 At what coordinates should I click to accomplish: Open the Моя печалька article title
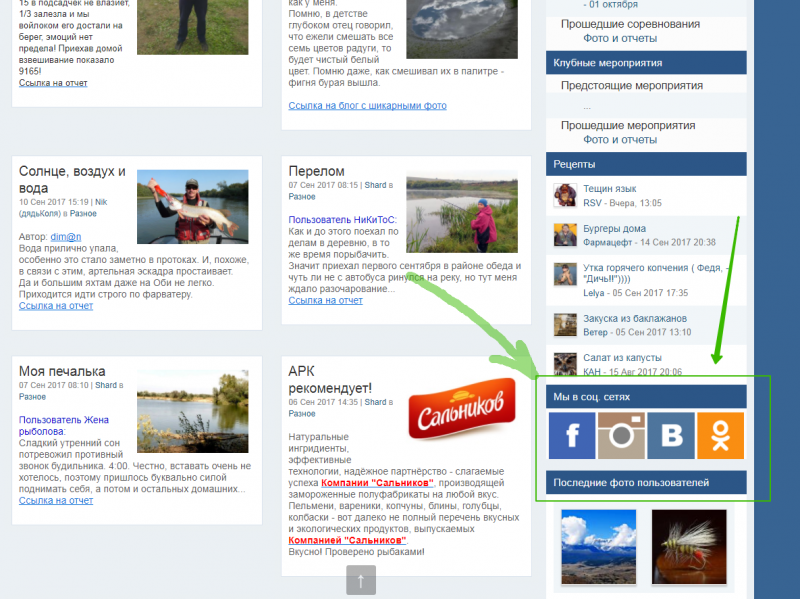(x=62, y=372)
